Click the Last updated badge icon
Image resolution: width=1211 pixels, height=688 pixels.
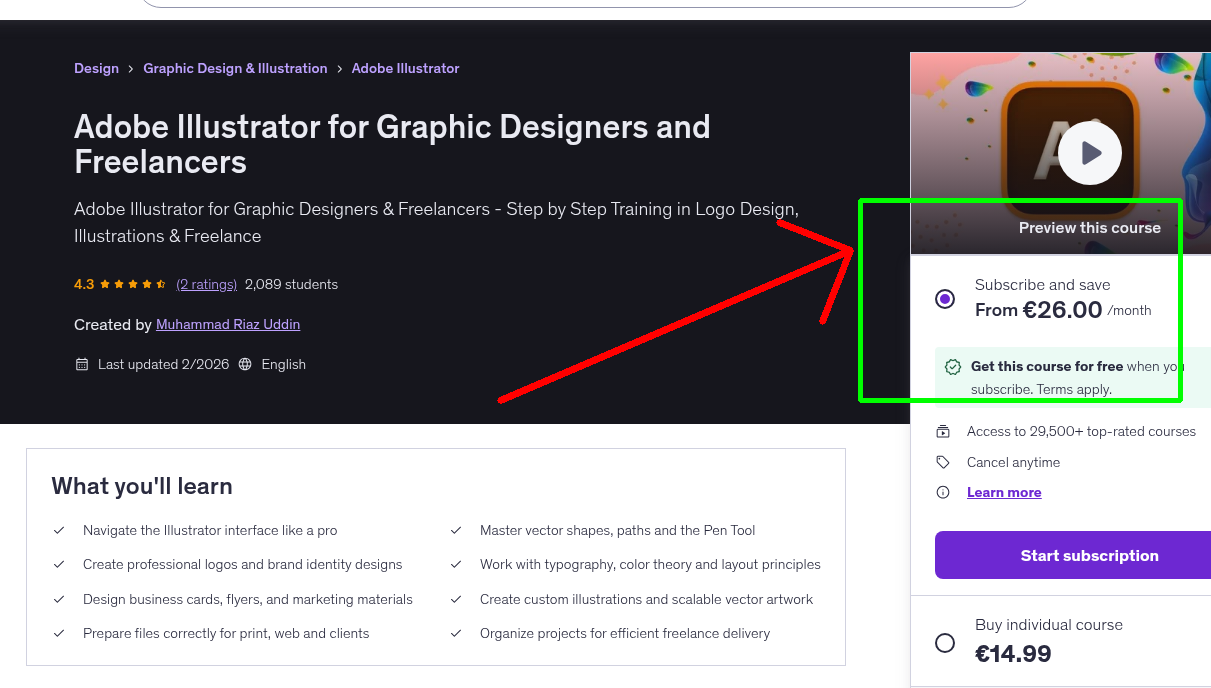click(x=82, y=364)
